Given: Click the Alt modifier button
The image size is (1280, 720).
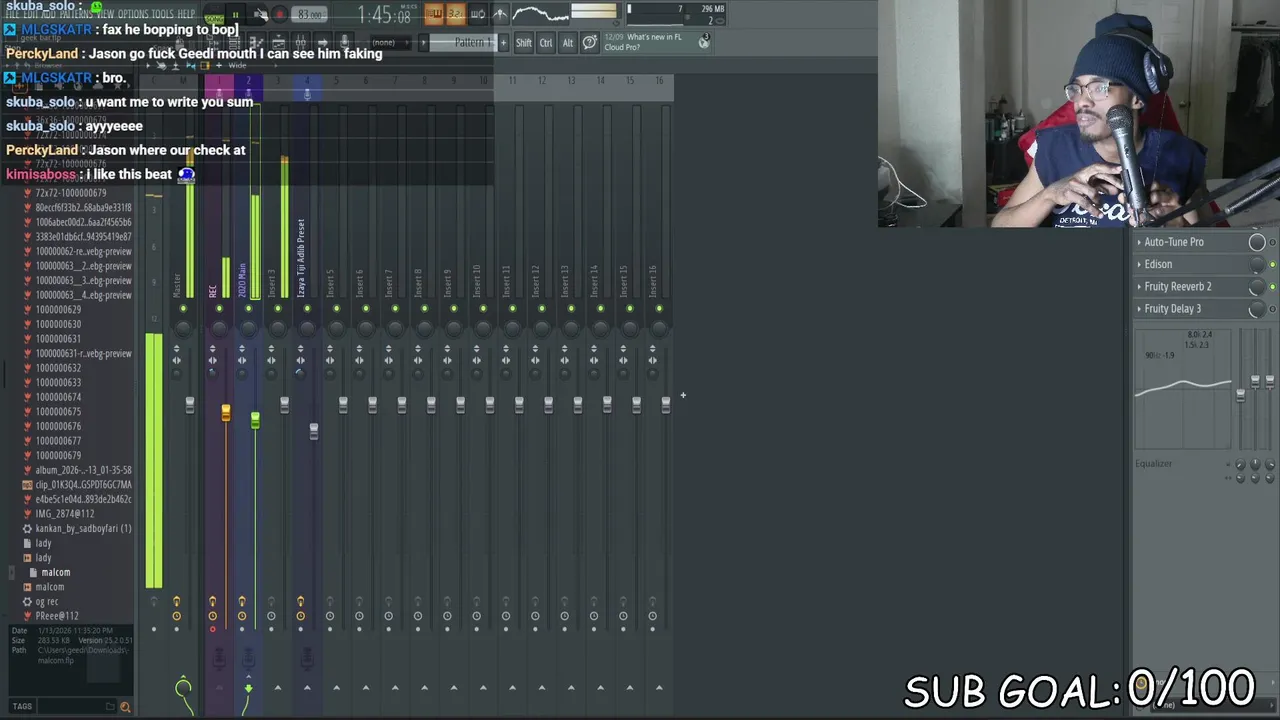Looking at the screenshot, I should coord(568,43).
